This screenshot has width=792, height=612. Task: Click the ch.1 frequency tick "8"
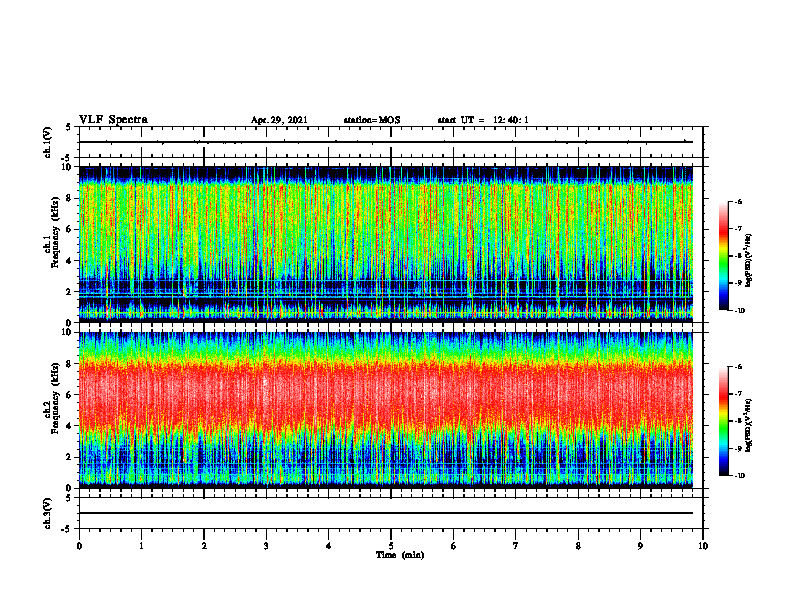point(70,198)
